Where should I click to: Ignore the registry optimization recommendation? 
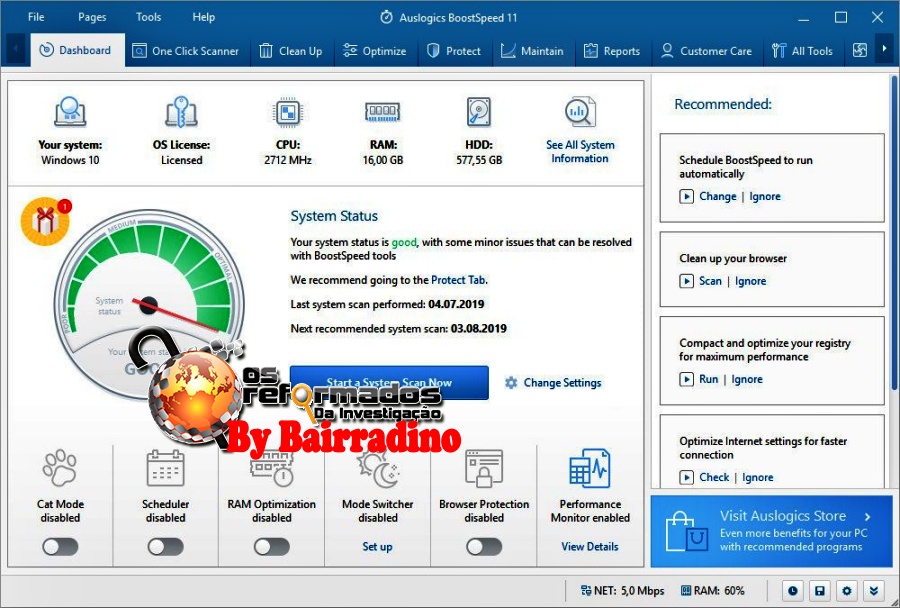click(x=747, y=379)
